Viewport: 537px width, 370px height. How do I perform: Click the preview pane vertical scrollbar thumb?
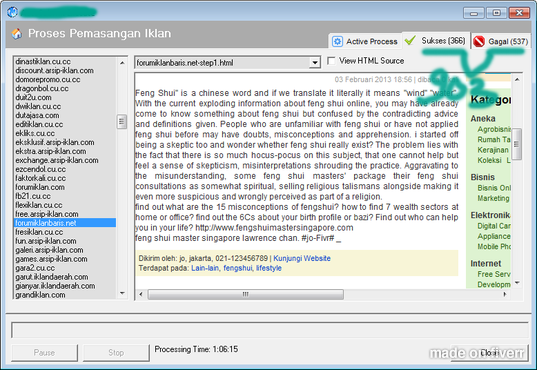(x=517, y=144)
